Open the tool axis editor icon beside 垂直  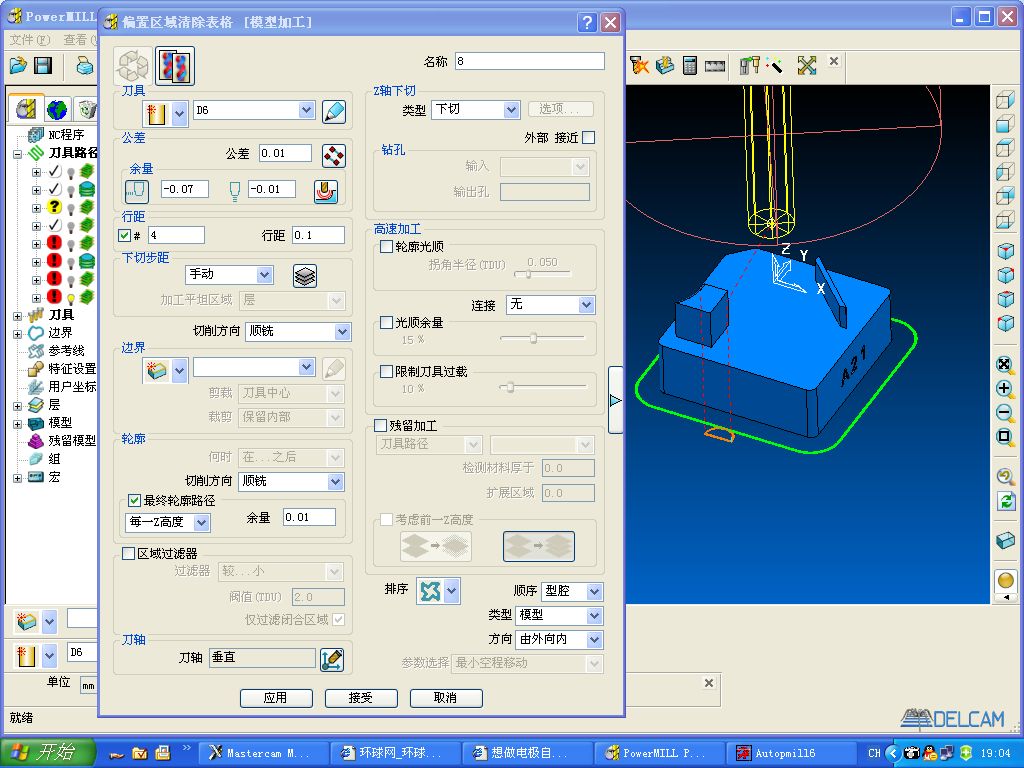click(332, 659)
